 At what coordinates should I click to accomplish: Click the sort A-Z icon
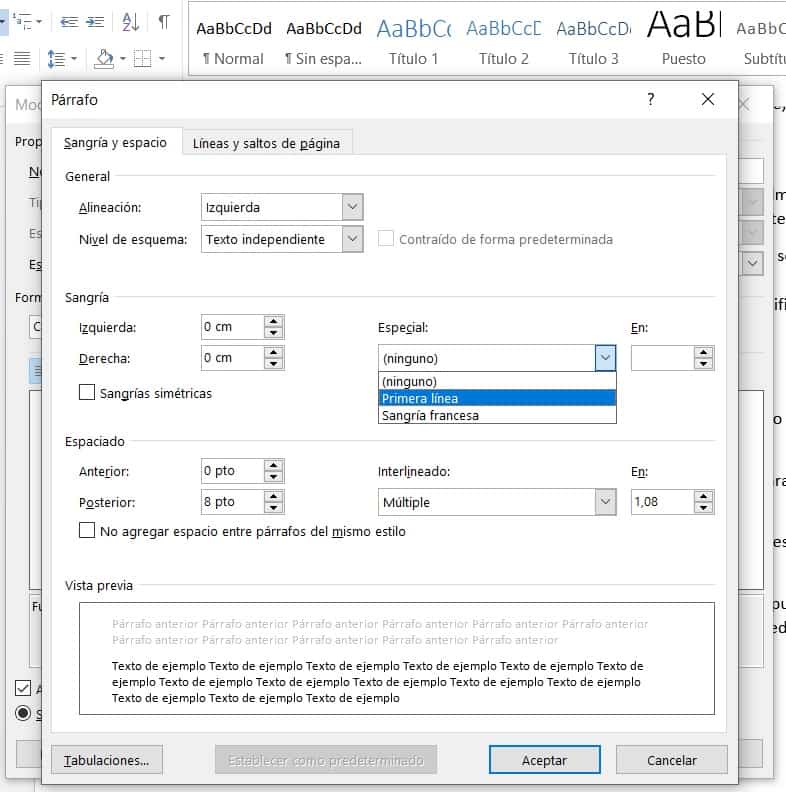pyautogui.click(x=131, y=21)
